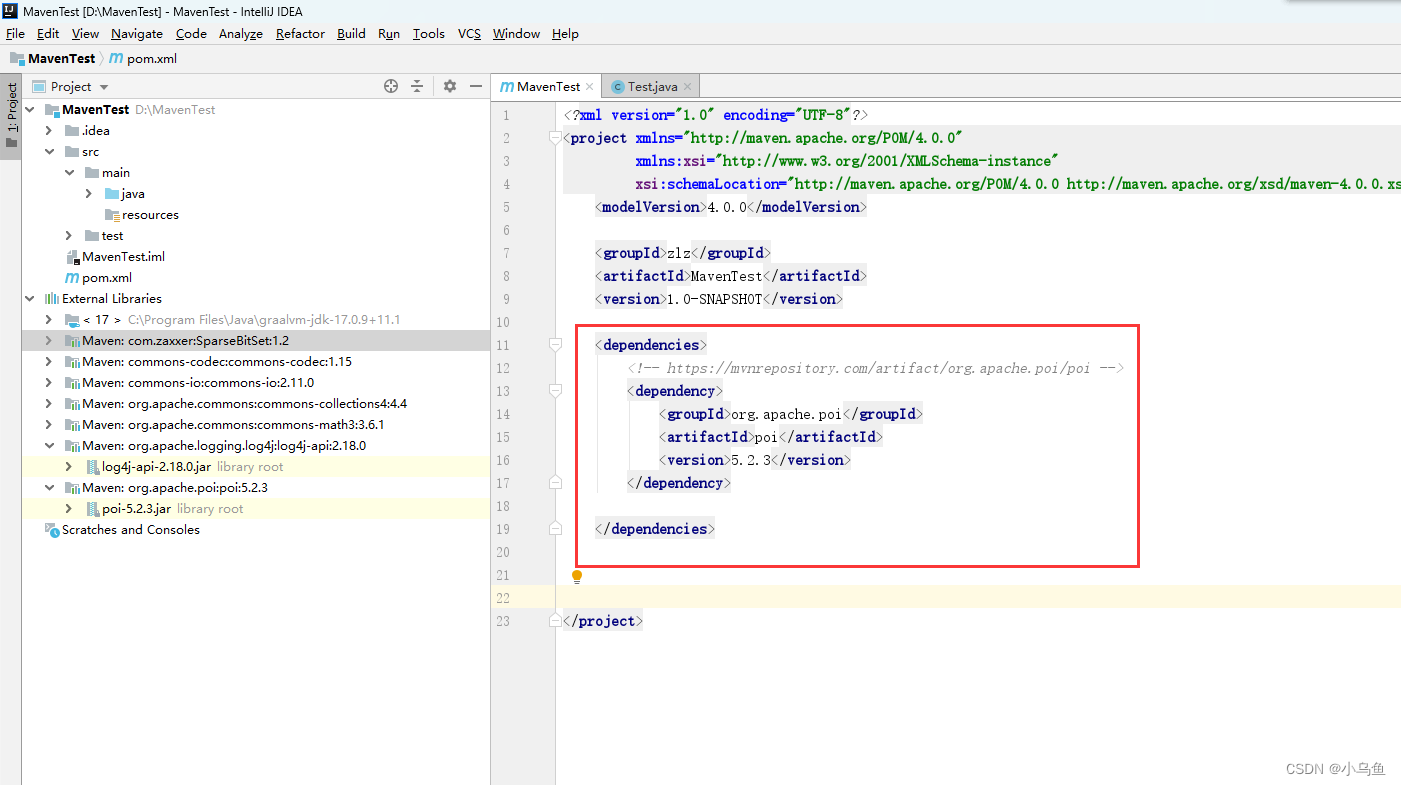Screen dimensions: 1401x785
Task: Switch to the Test.java tab
Action: [652, 87]
